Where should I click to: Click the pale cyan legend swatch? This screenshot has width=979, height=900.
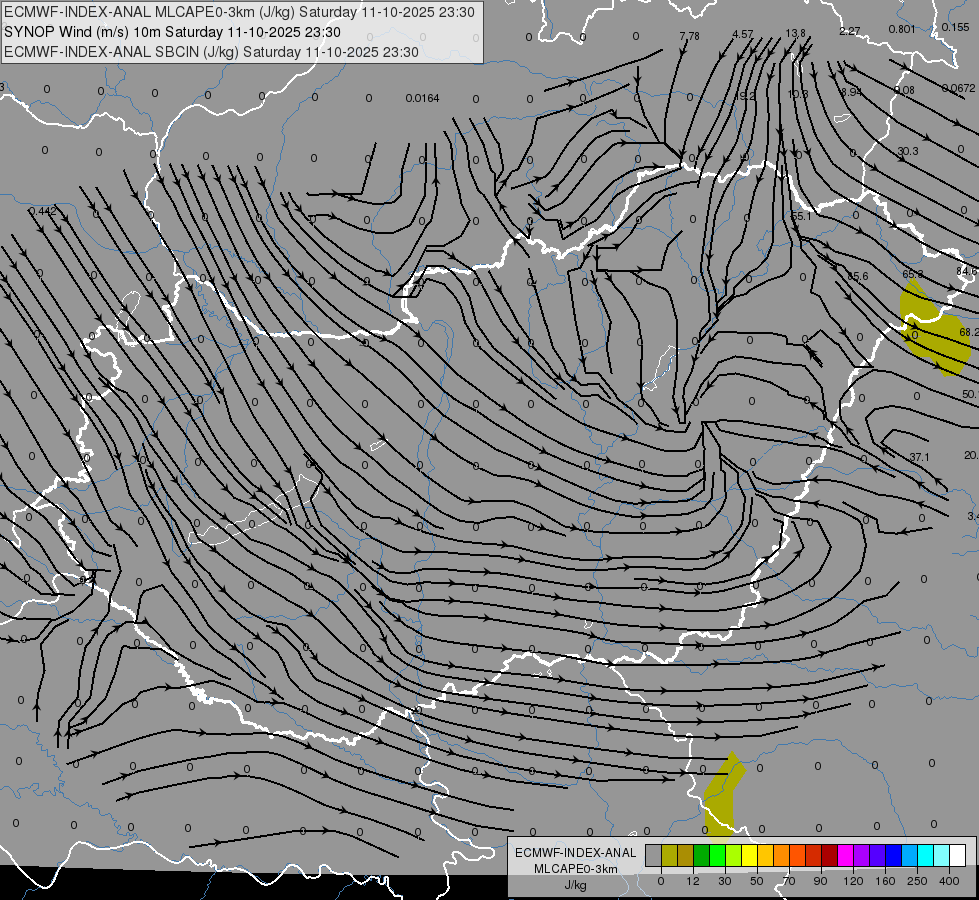coord(942,856)
